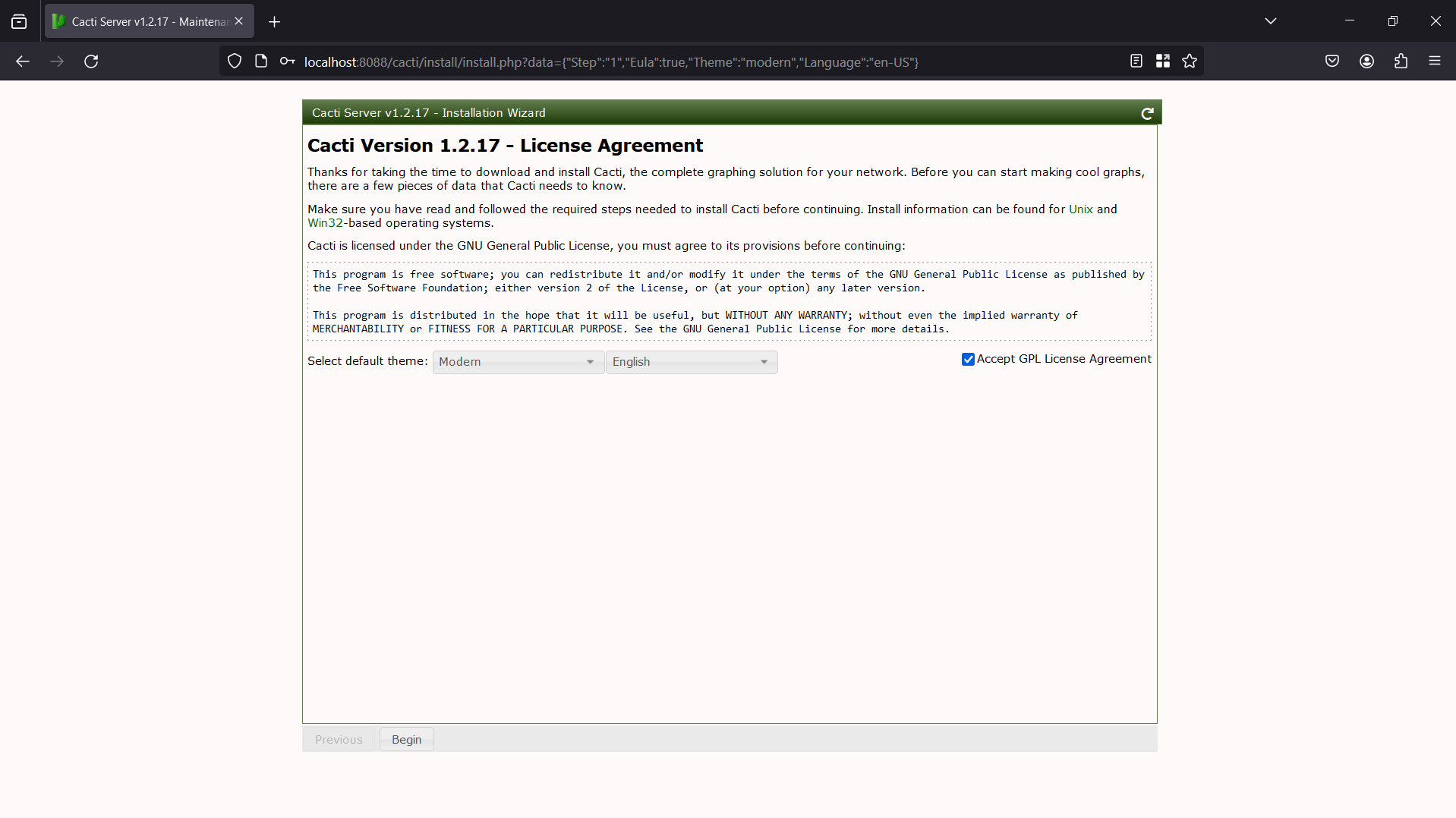1456x818 pixels.
Task: Open the Unix install information link
Action: (x=1081, y=209)
